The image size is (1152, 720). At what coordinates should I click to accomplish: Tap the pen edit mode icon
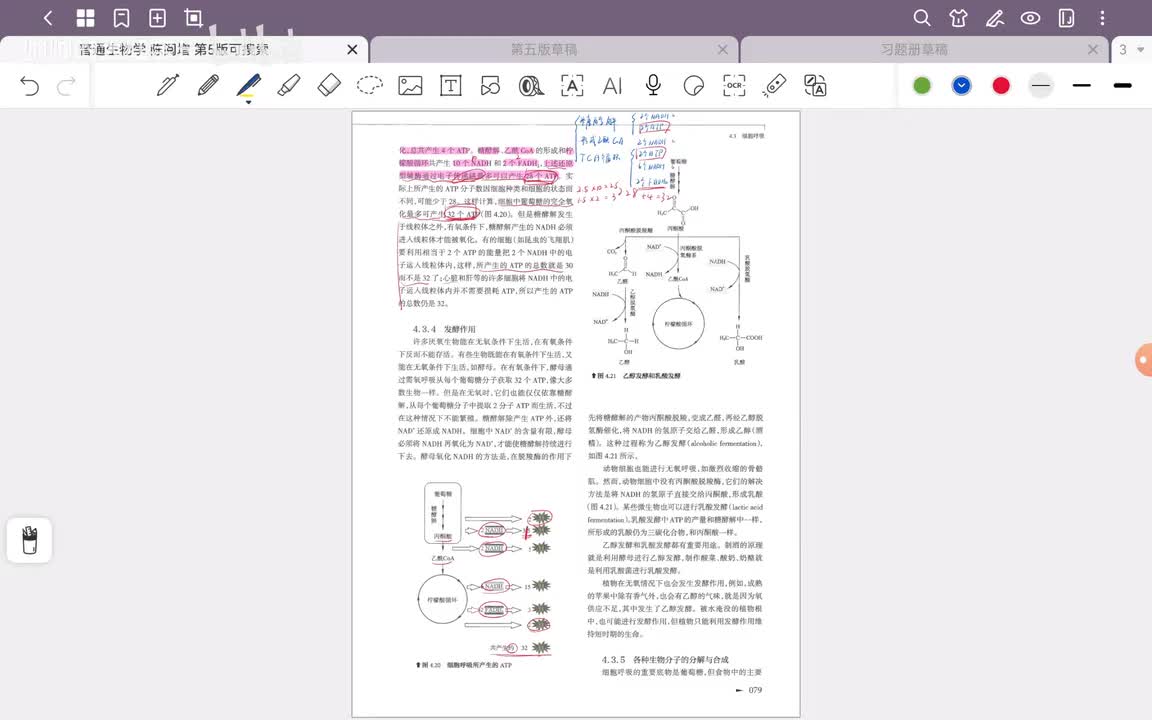pos(995,18)
